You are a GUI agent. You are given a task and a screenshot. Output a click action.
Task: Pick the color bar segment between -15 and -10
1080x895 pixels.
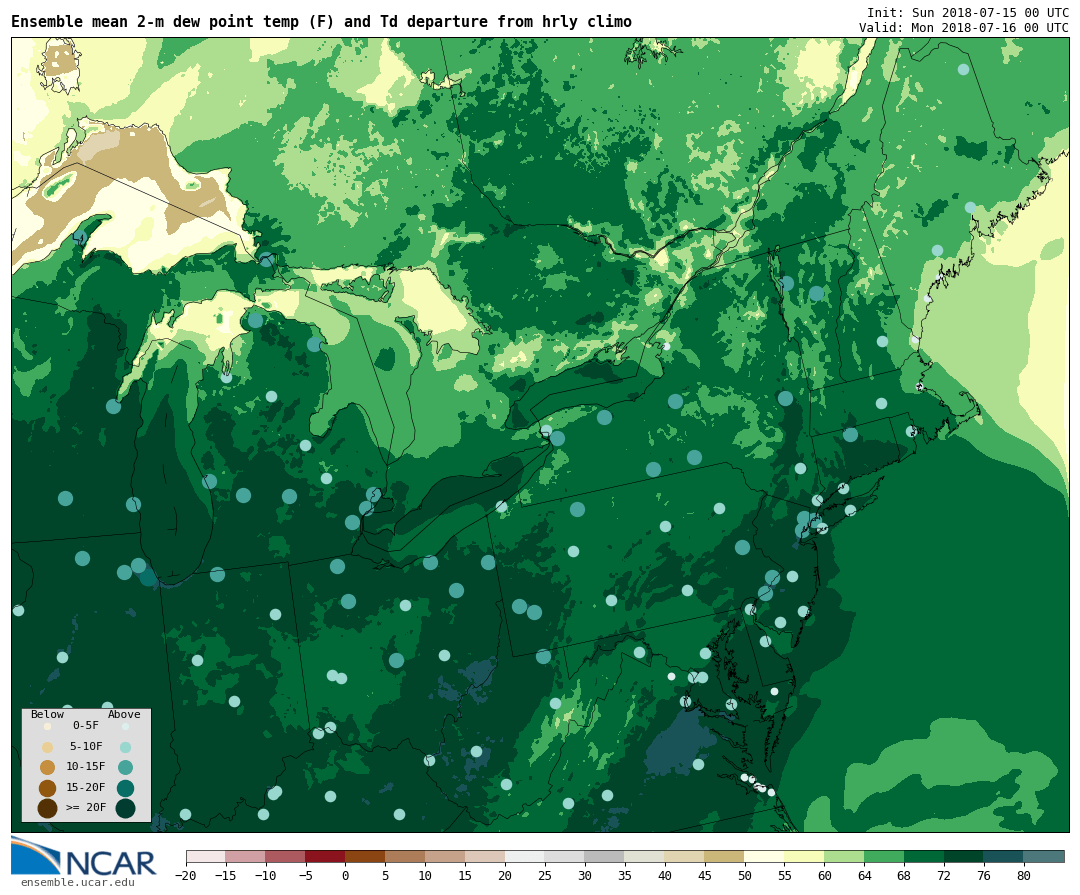coord(245,856)
